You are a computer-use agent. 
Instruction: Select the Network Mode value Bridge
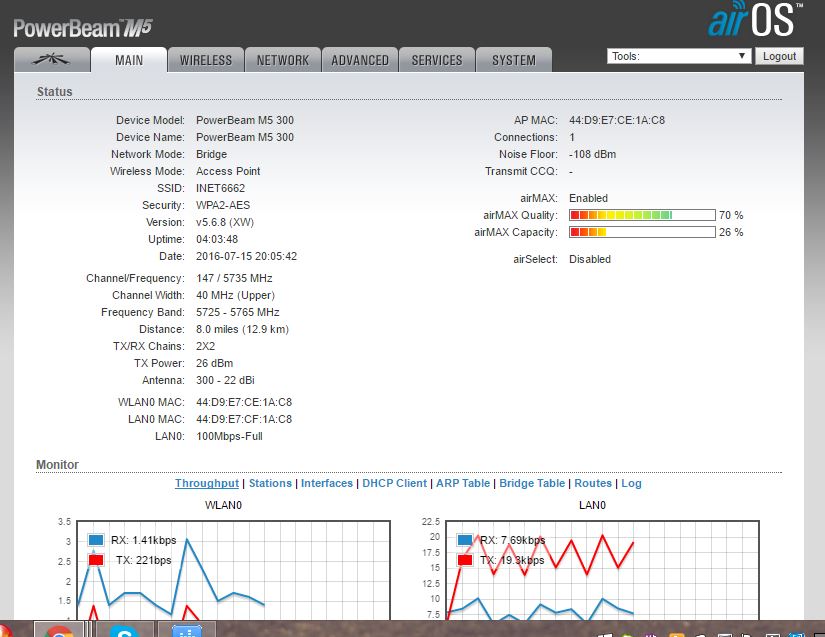(x=212, y=154)
